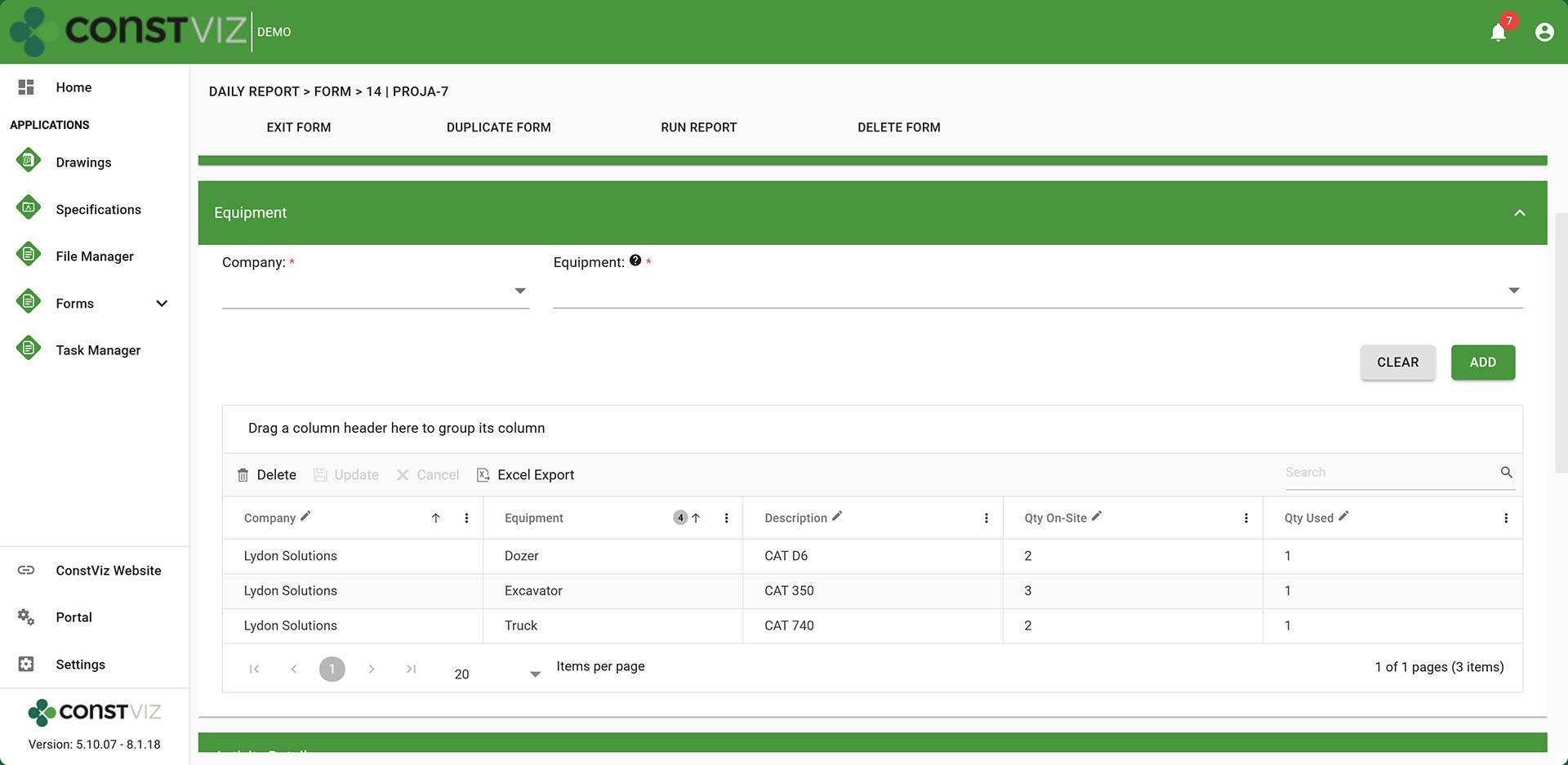Open the Qty Used column options menu
1568x765 pixels.
click(1506, 518)
